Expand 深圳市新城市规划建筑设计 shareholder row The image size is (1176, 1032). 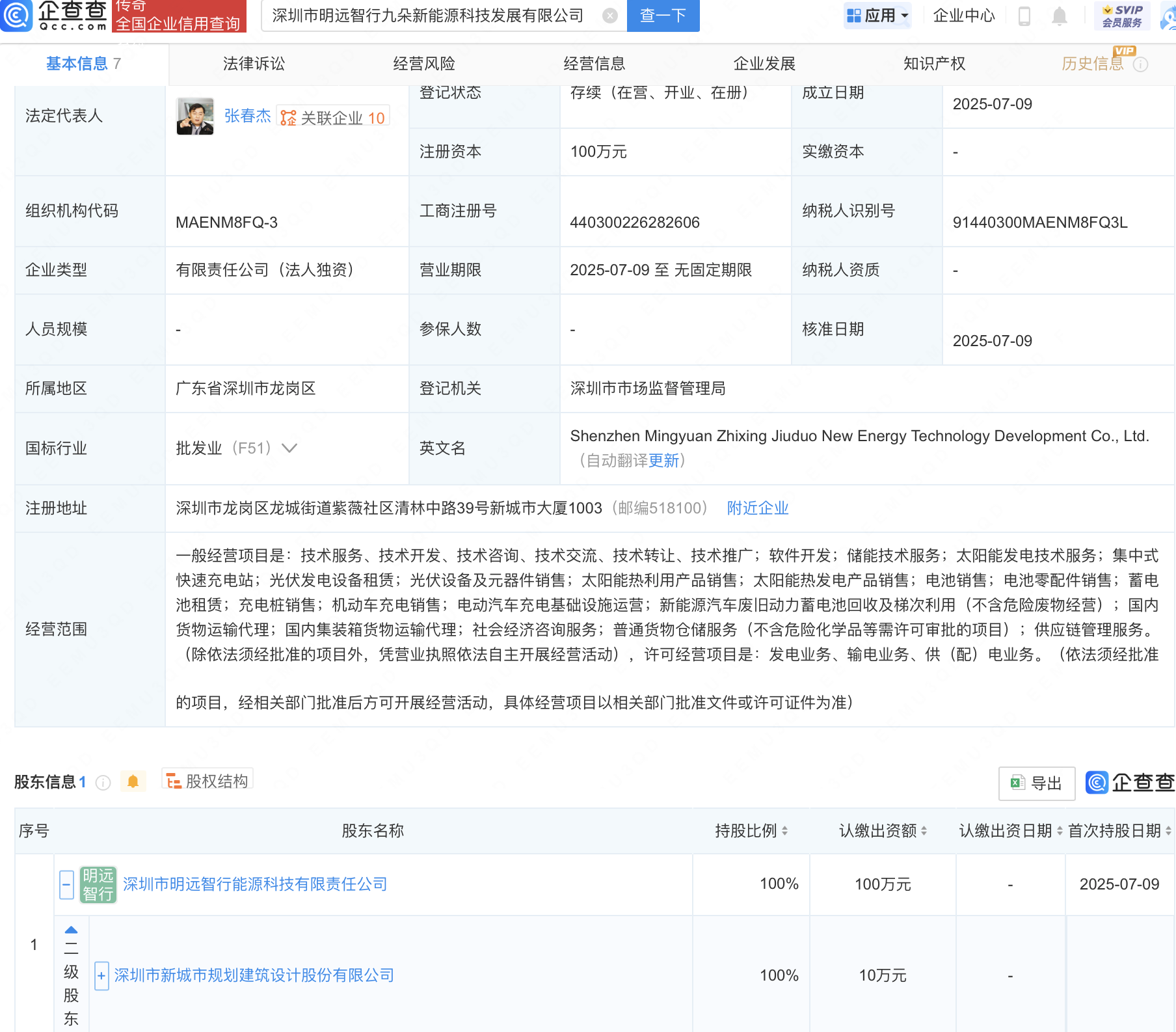[x=101, y=975]
